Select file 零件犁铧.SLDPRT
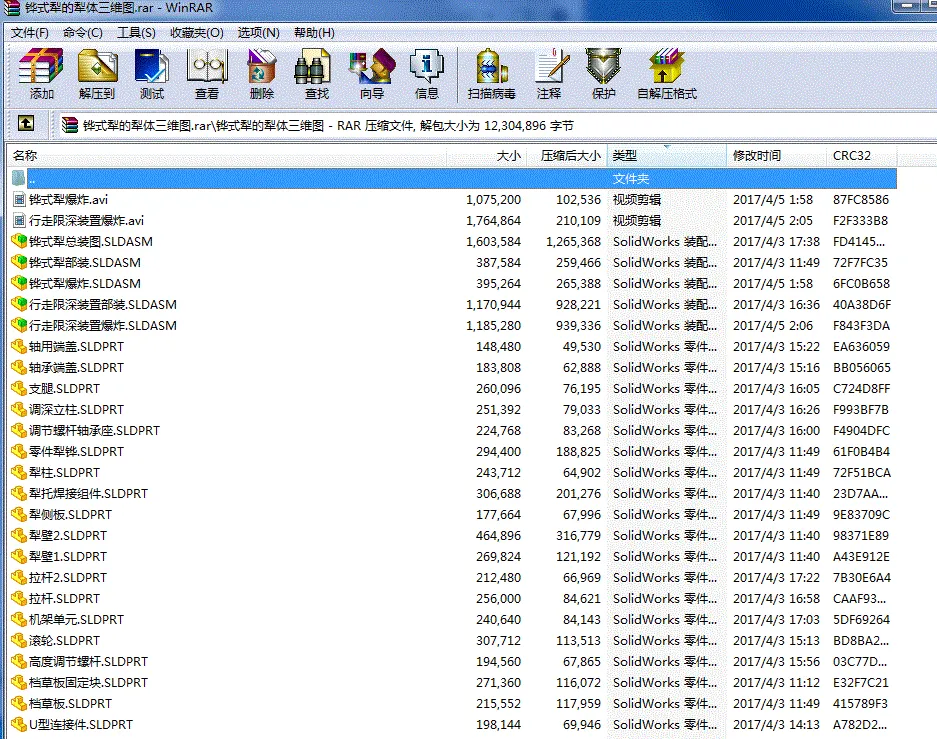 point(76,452)
